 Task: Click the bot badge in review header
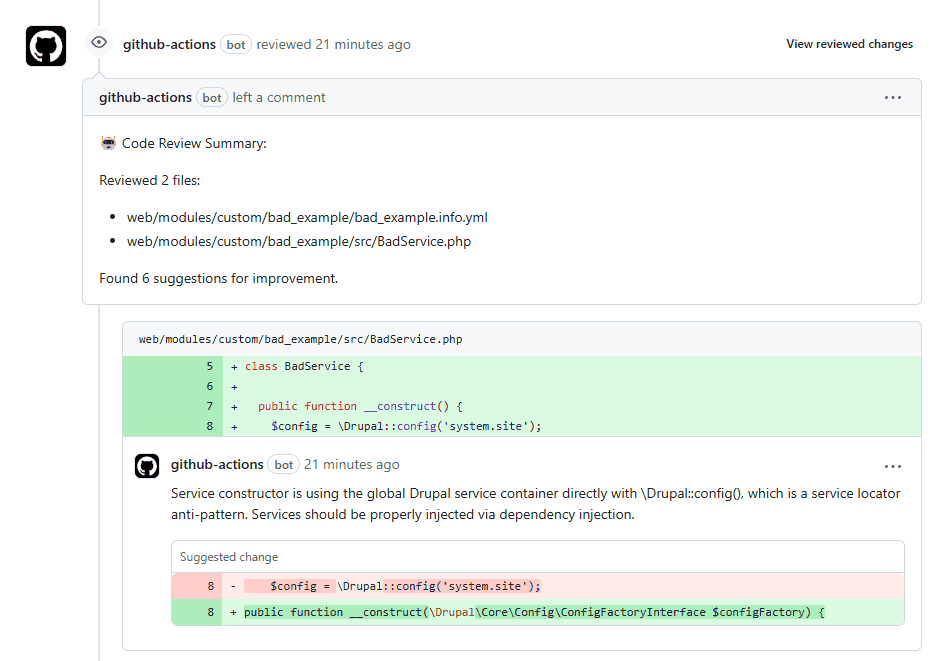click(x=236, y=45)
